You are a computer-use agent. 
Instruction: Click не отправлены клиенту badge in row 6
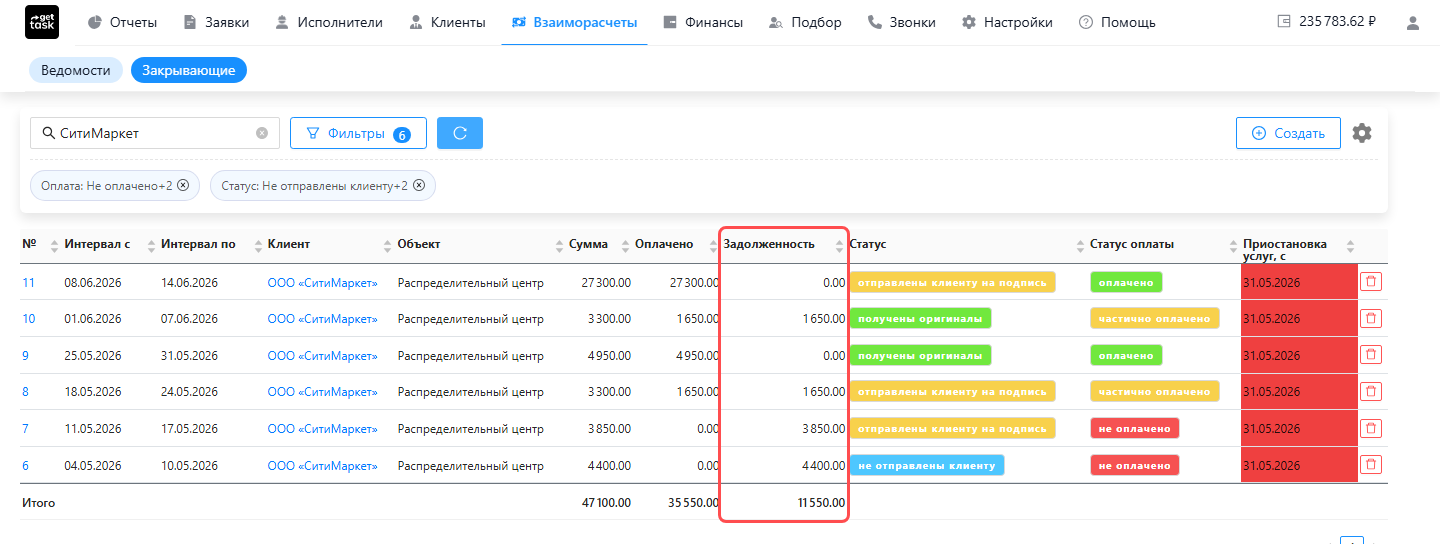click(927, 465)
